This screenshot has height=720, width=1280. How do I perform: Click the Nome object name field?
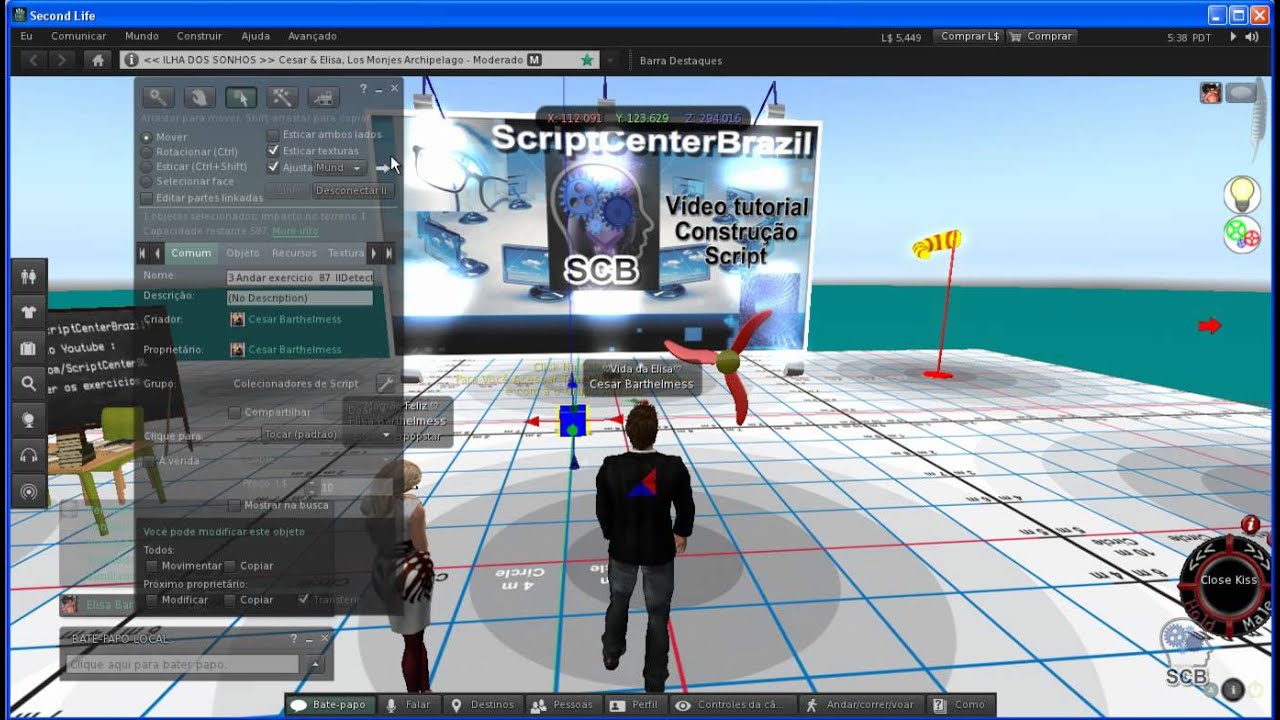(x=300, y=277)
